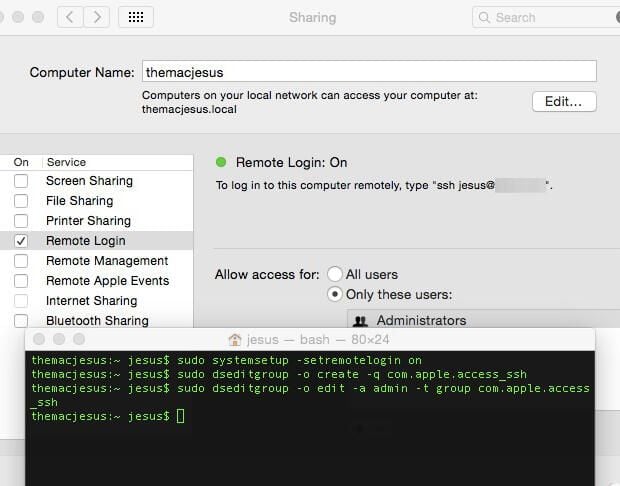Select File Sharing service row
The width and height of the screenshot is (620, 486).
click(96, 200)
